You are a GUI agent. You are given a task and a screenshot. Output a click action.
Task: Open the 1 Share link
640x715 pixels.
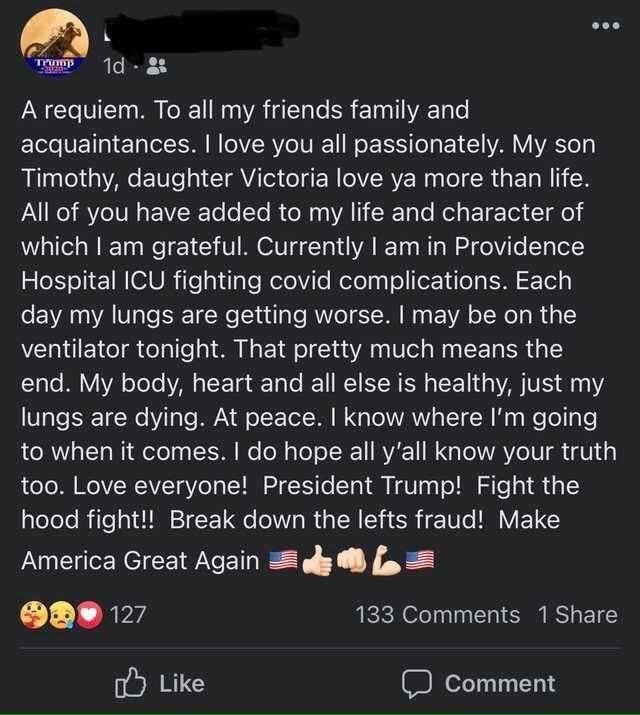tap(578, 615)
